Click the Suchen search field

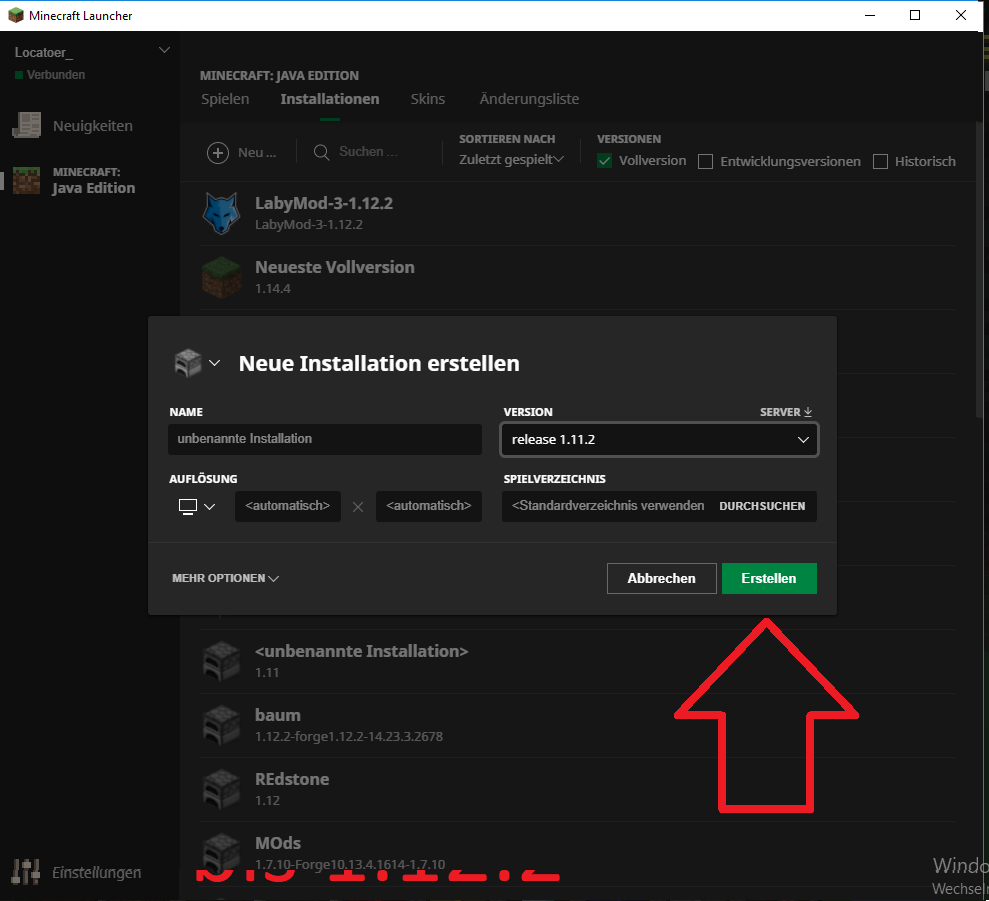tap(368, 152)
